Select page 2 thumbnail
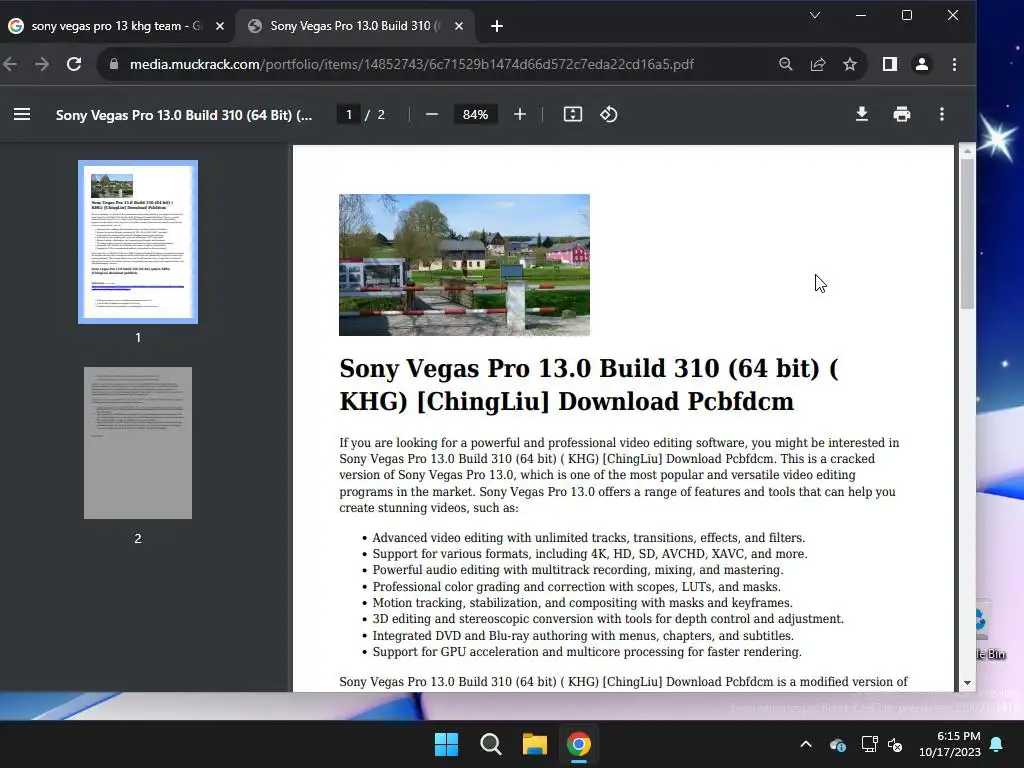The width and height of the screenshot is (1024, 768). click(138, 443)
